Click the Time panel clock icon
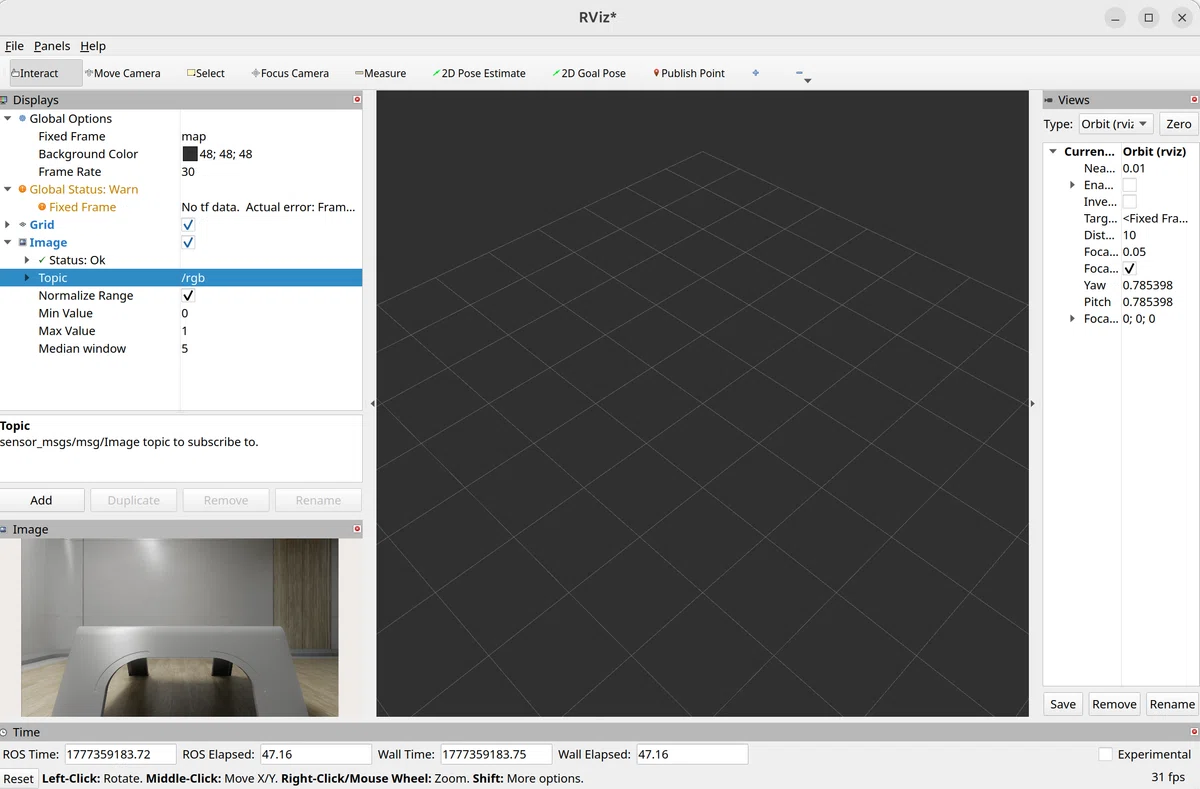The image size is (1200, 789). point(5,732)
